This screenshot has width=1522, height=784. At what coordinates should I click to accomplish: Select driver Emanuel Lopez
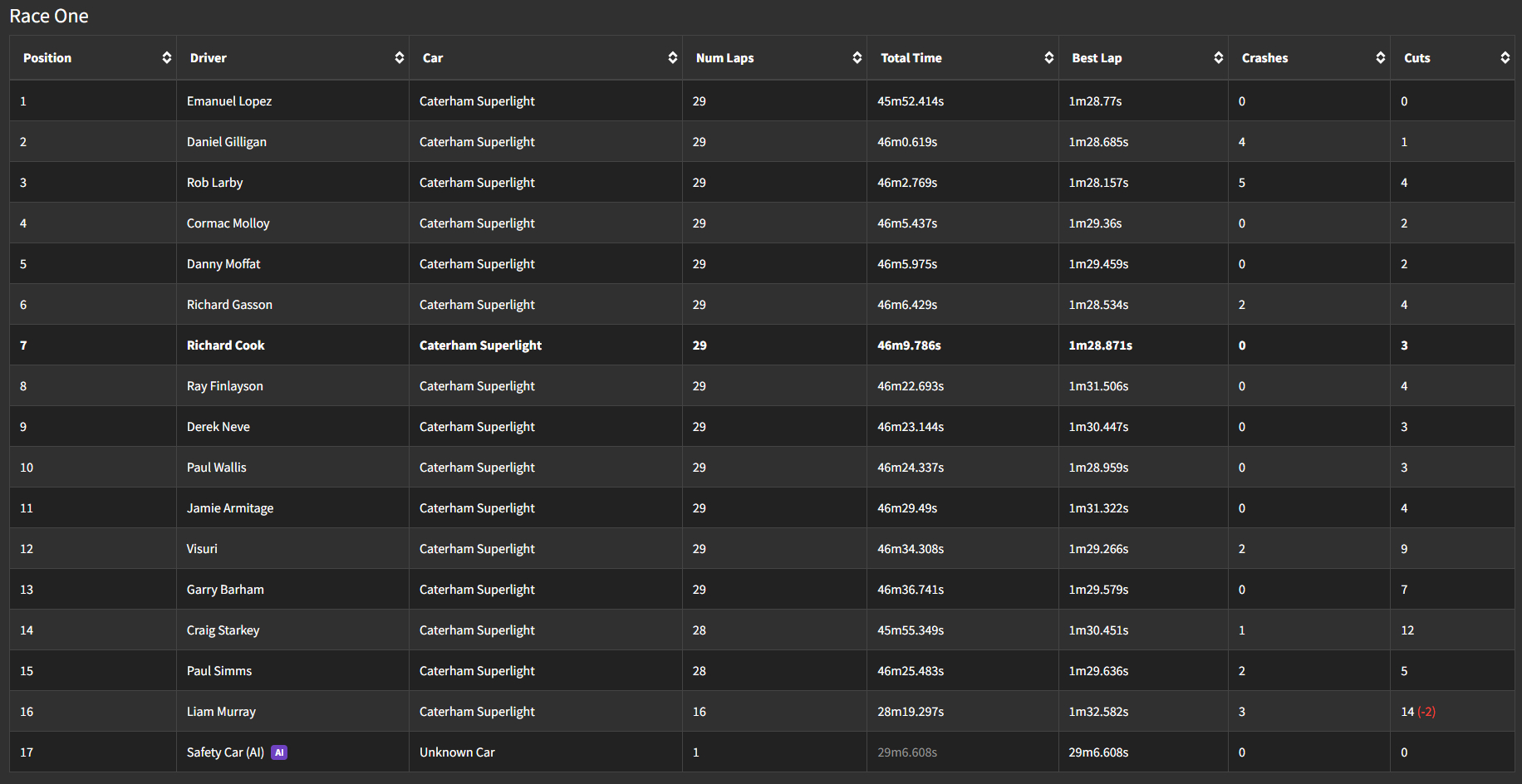[229, 101]
